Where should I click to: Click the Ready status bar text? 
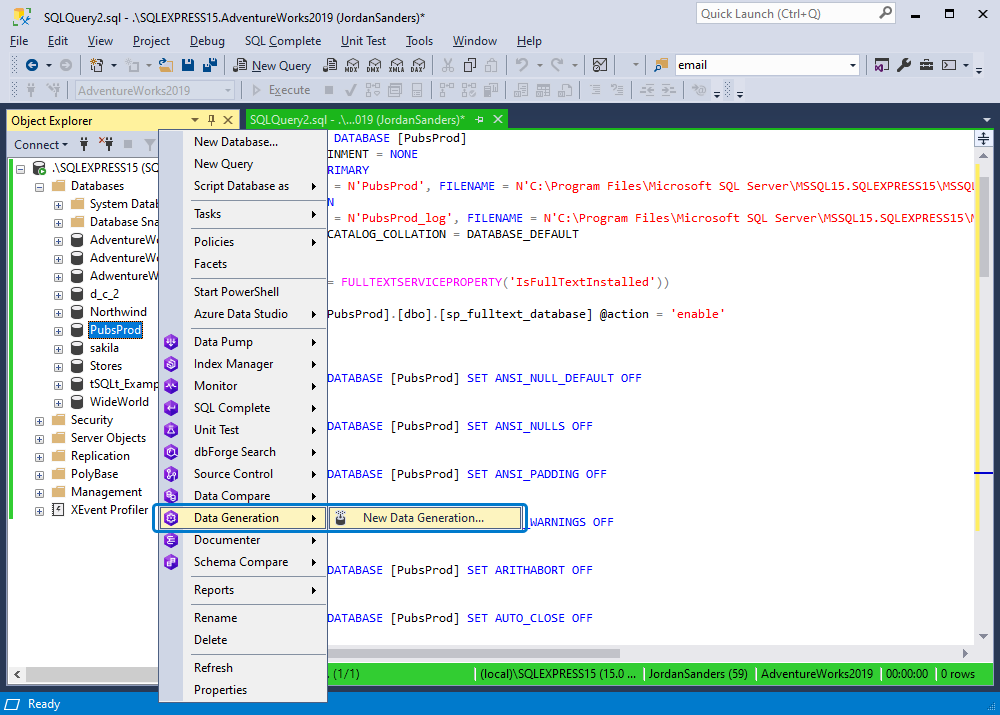click(44, 704)
